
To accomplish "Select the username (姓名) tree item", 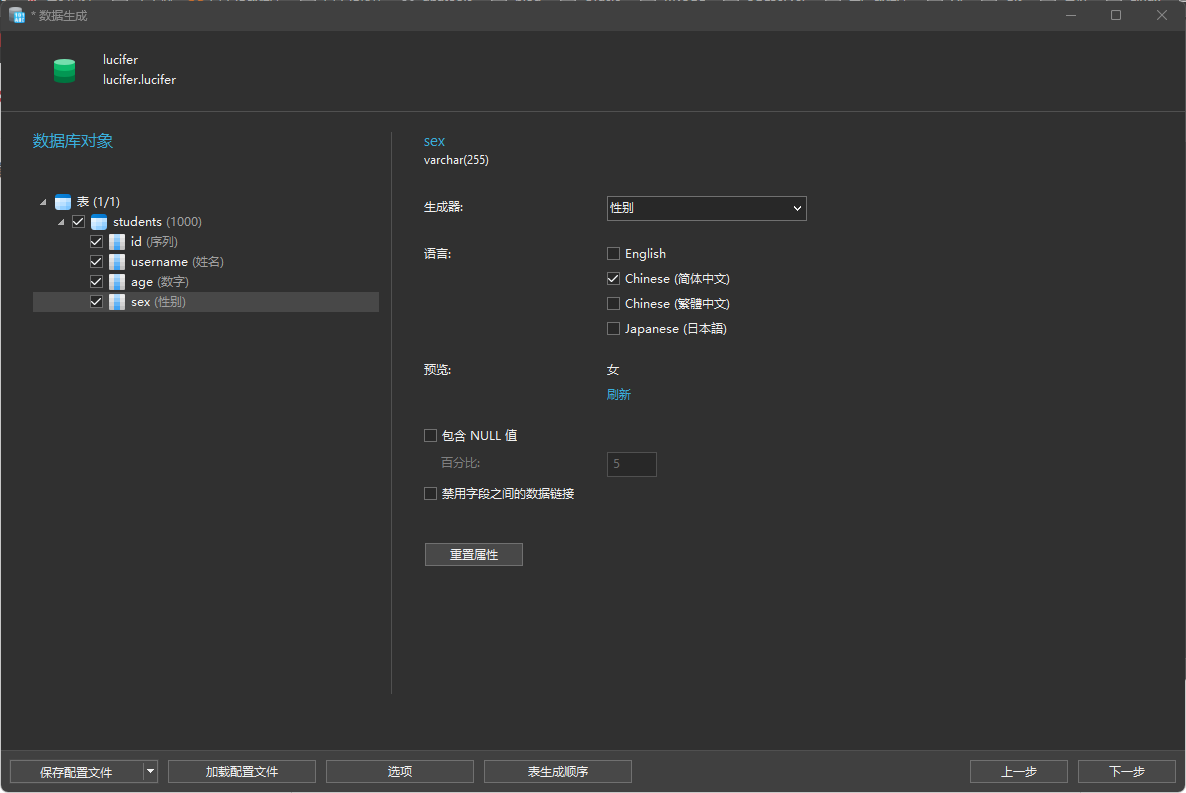I will 177,262.
